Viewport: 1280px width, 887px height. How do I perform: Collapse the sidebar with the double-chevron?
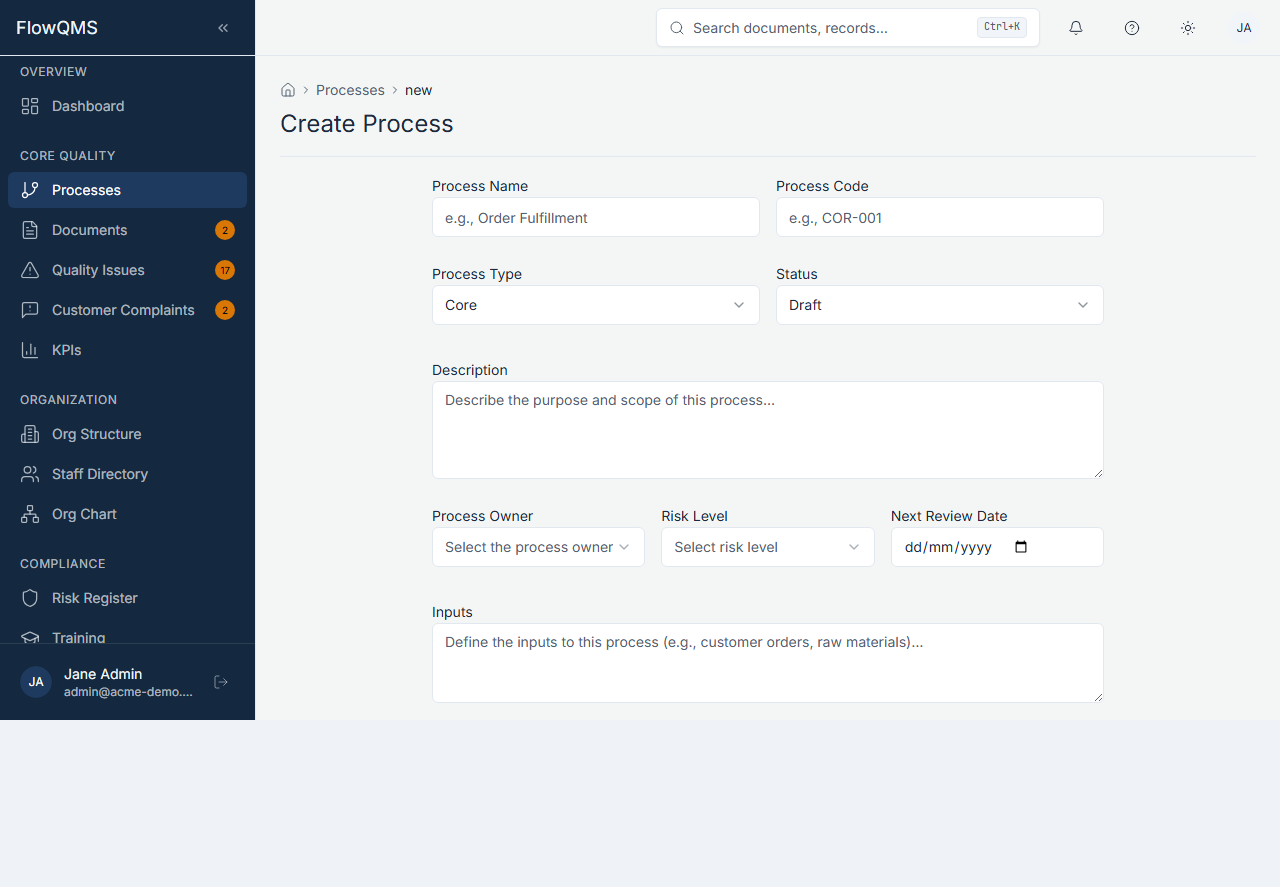[222, 28]
